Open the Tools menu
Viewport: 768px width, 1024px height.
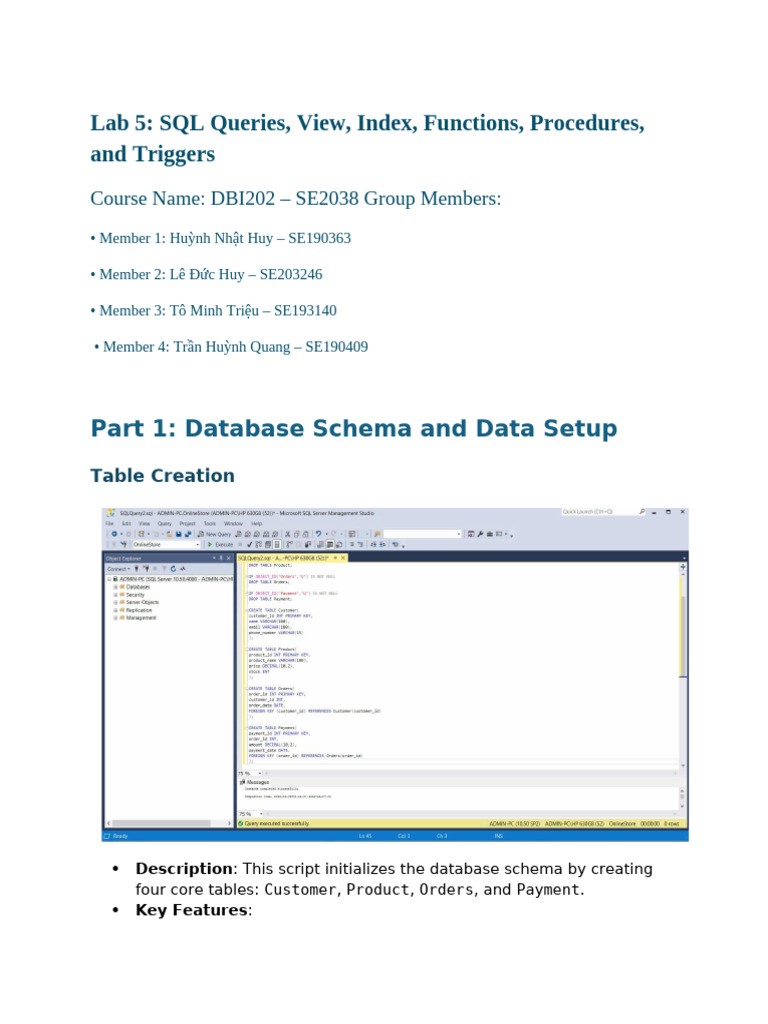[210, 523]
